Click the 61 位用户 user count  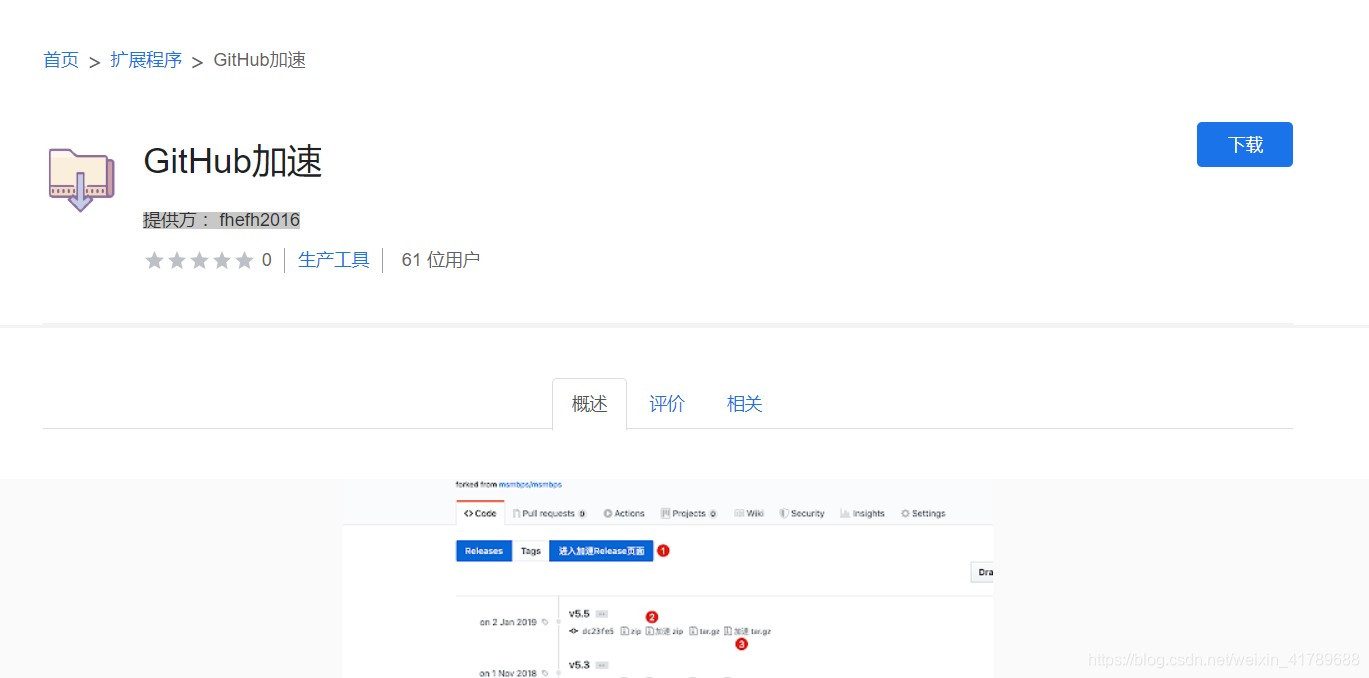(x=441, y=260)
